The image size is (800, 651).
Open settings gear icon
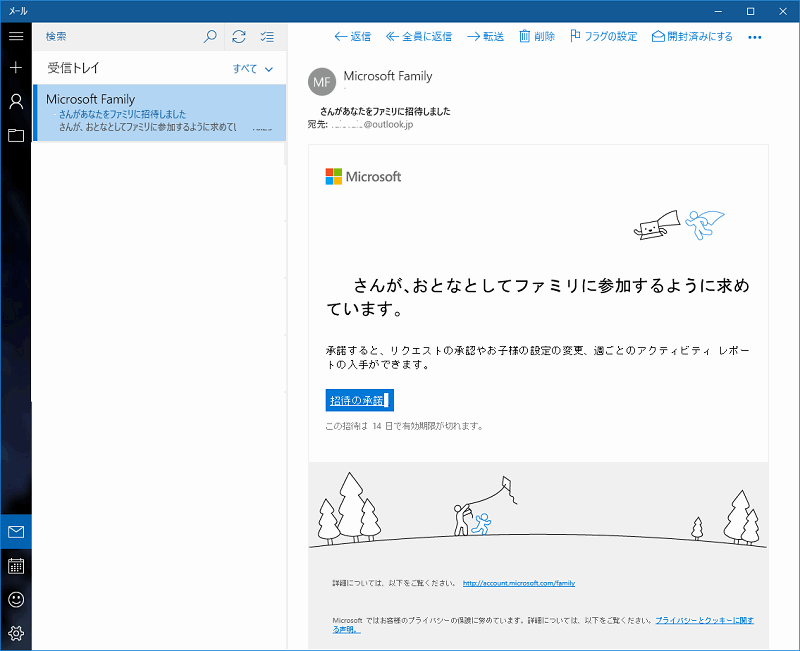point(16,633)
